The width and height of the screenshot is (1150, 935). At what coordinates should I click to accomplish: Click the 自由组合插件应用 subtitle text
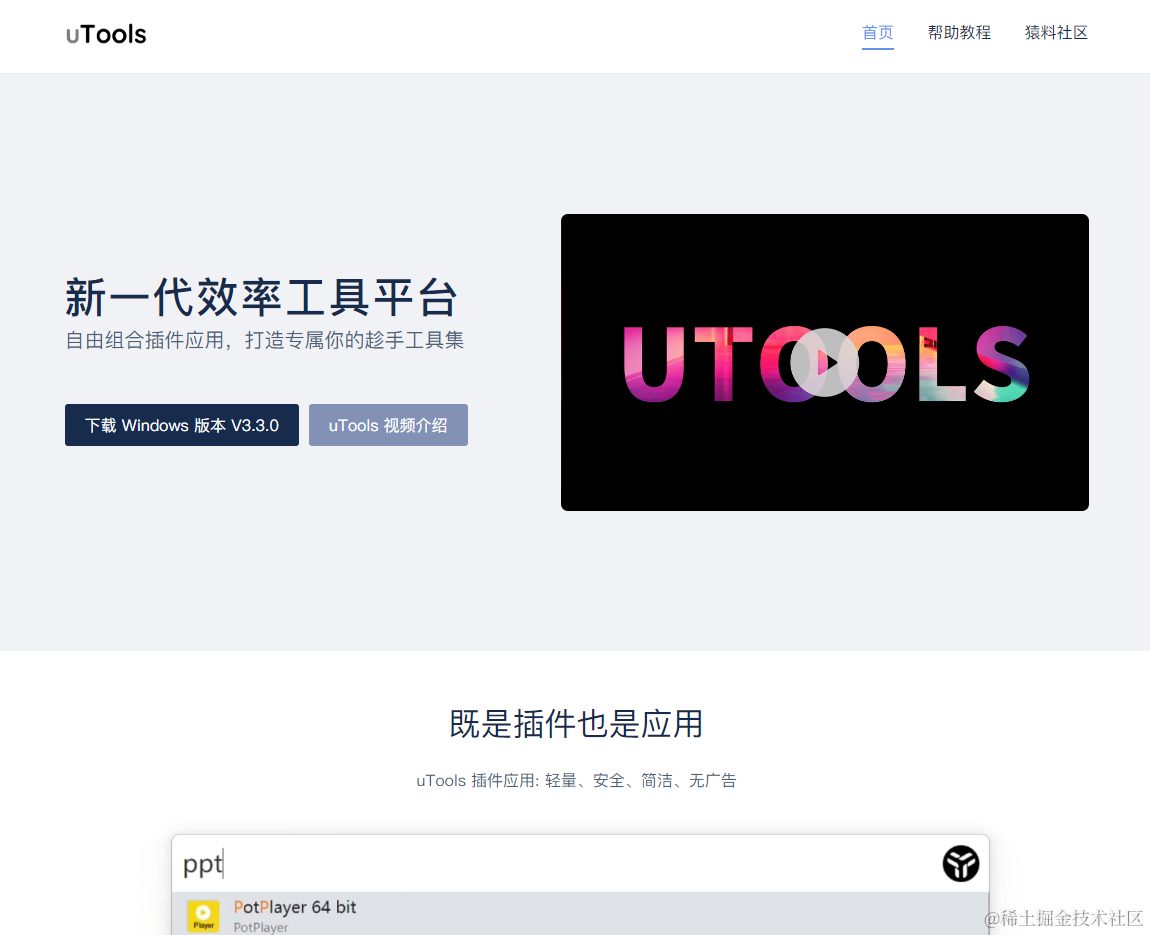pyautogui.click(x=265, y=340)
